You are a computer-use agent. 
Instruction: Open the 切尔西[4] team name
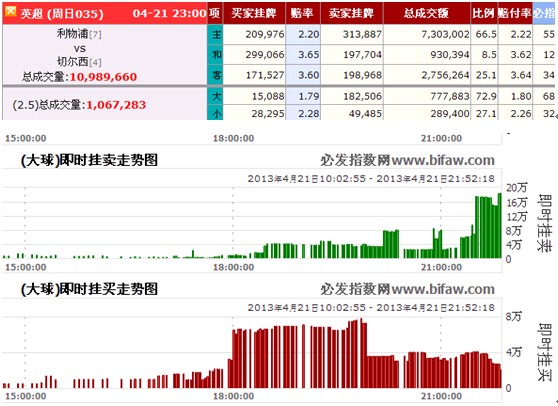click(x=79, y=62)
